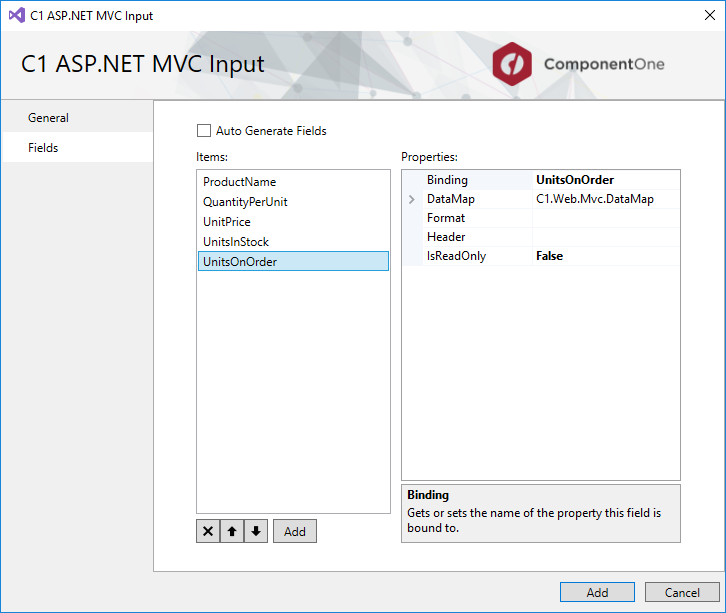Image resolution: width=726 pixels, height=613 pixels.
Task: Toggle the IsReadOnly property value
Action: click(x=605, y=256)
